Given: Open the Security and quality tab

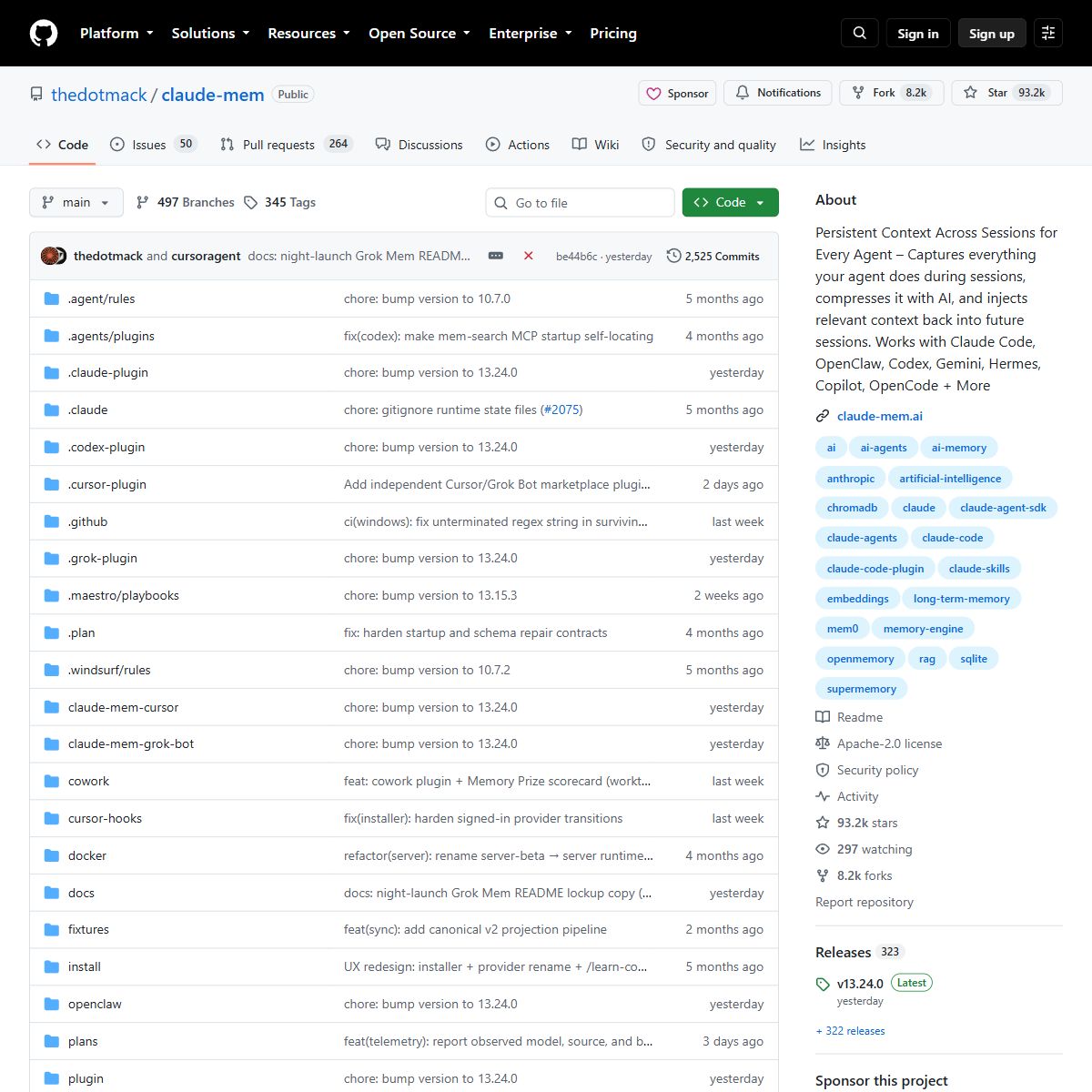Looking at the screenshot, I should [x=709, y=144].
